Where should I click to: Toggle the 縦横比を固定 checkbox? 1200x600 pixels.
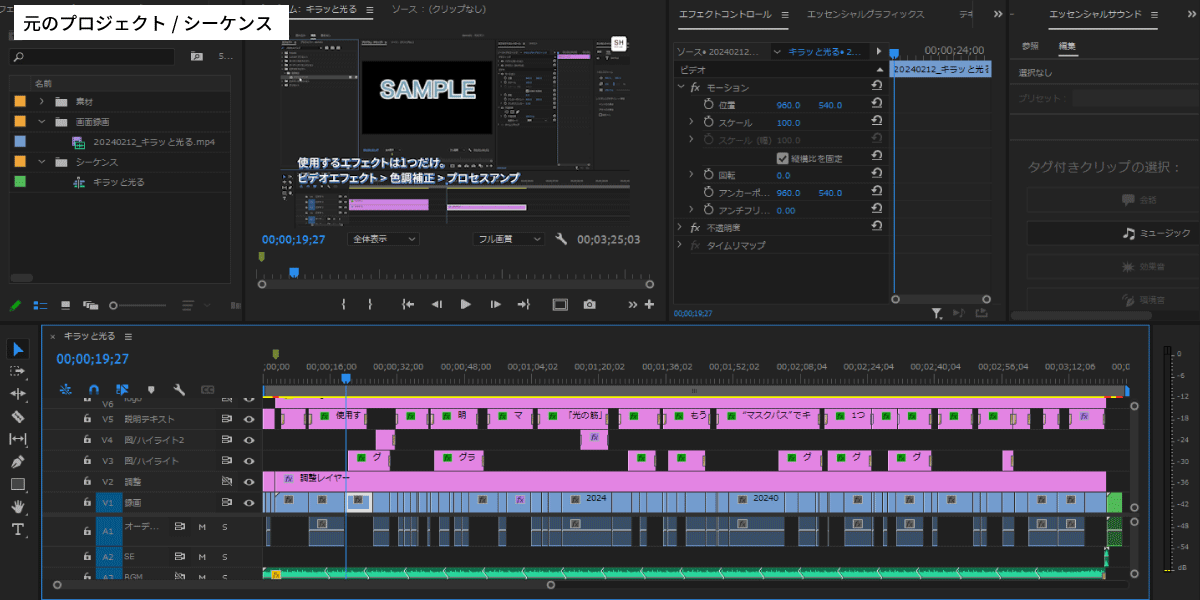click(782, 158)
